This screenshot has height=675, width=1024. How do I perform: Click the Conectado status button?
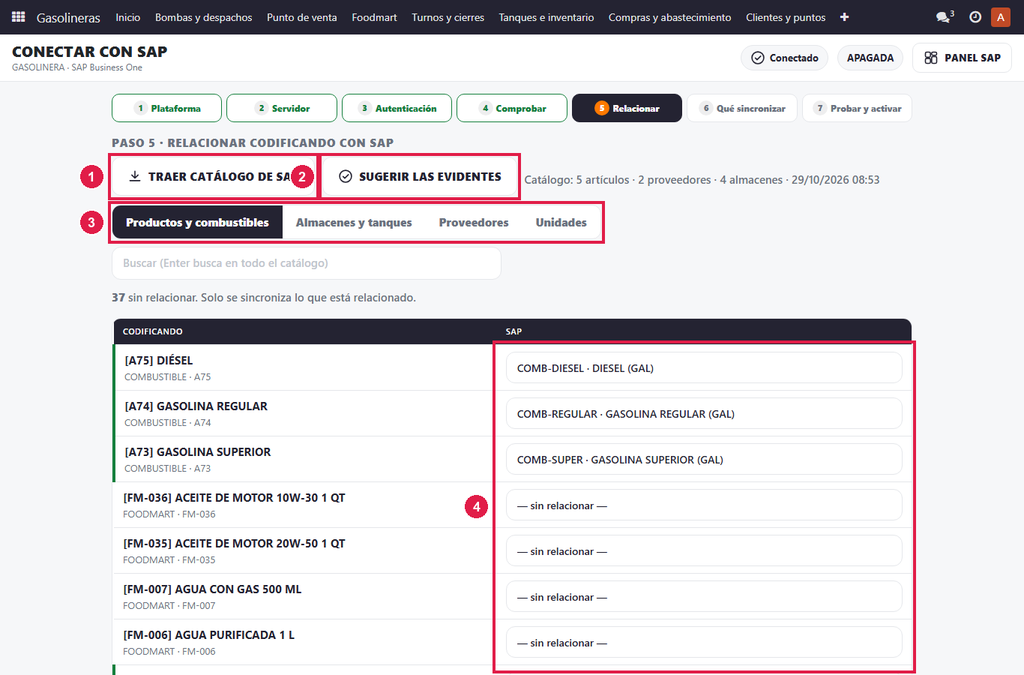(784, 58)
